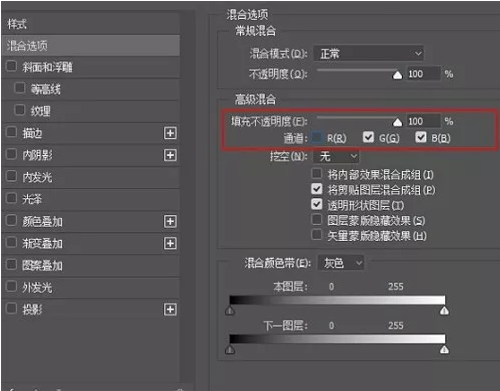Viewport: 500px width, 391px height.
Task: Uncheck the B(B) channel checkbox
Action: click(x=421, y=137)
